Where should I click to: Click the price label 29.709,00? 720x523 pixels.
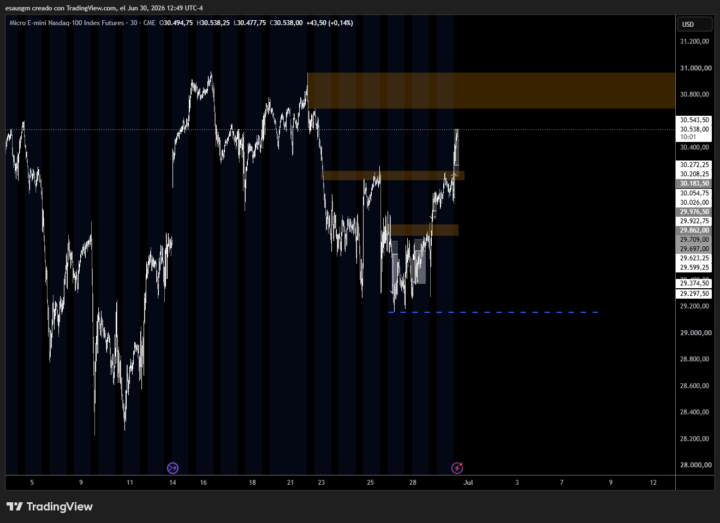point(694,240)
